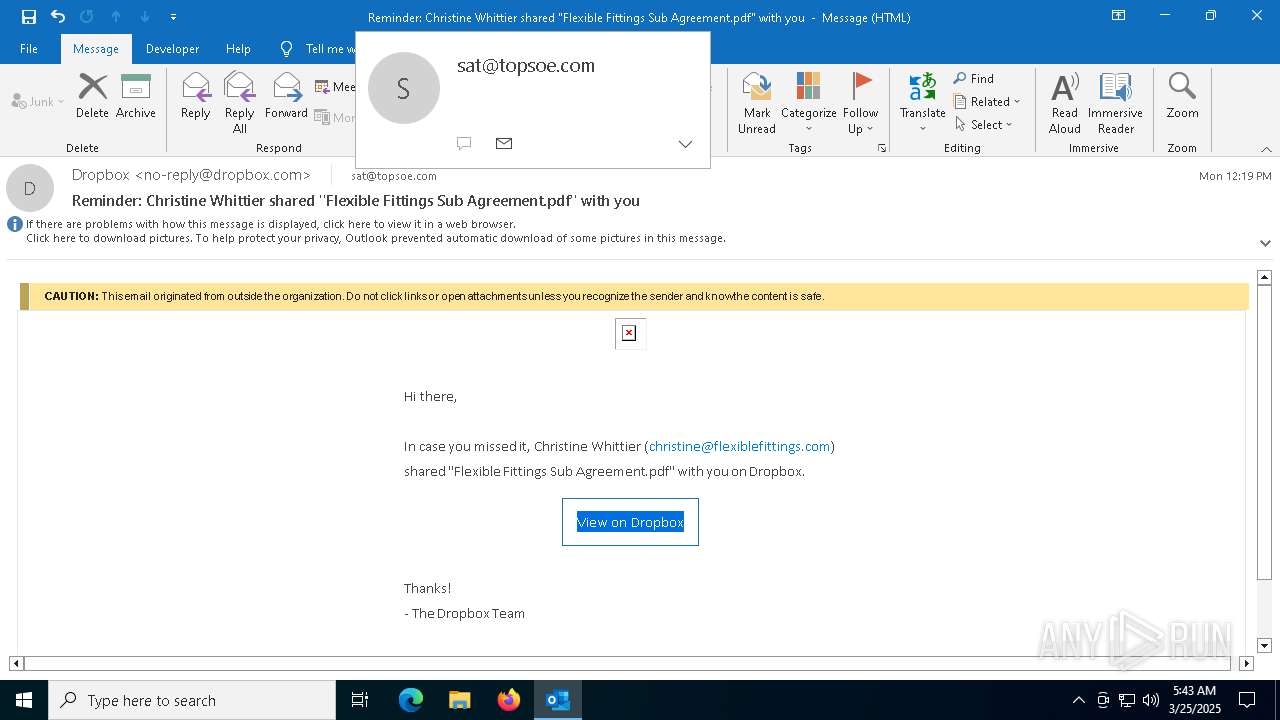Click the S avatar on contact card
Screen dimensions: 1280x720
coord(404,88)
